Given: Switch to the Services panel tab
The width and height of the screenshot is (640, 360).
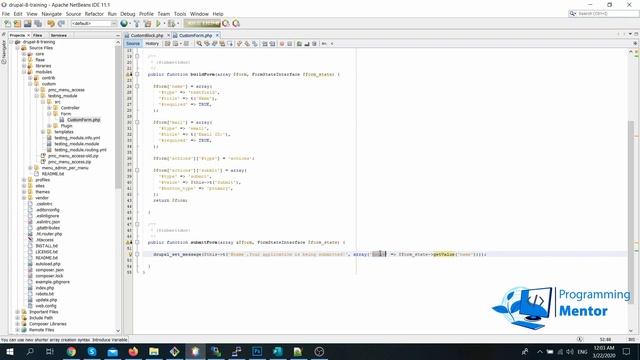Looking at the screenshot, I should 59,36.
